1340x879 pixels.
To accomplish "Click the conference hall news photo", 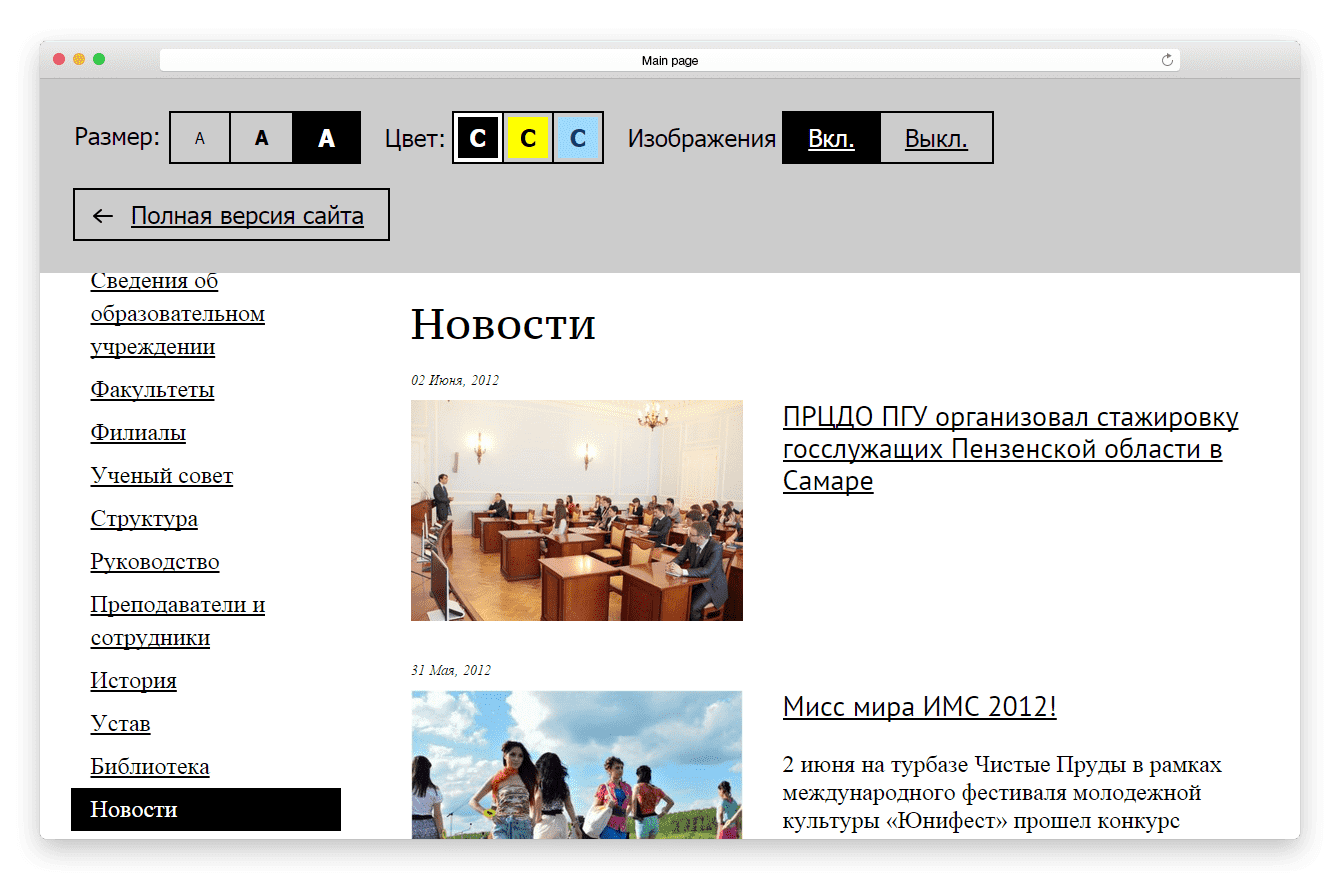I will [577, 511].
